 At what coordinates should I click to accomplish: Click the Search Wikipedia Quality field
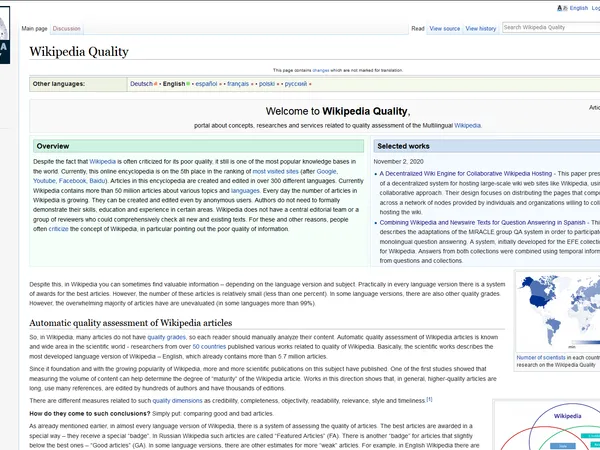coord(551,28)
